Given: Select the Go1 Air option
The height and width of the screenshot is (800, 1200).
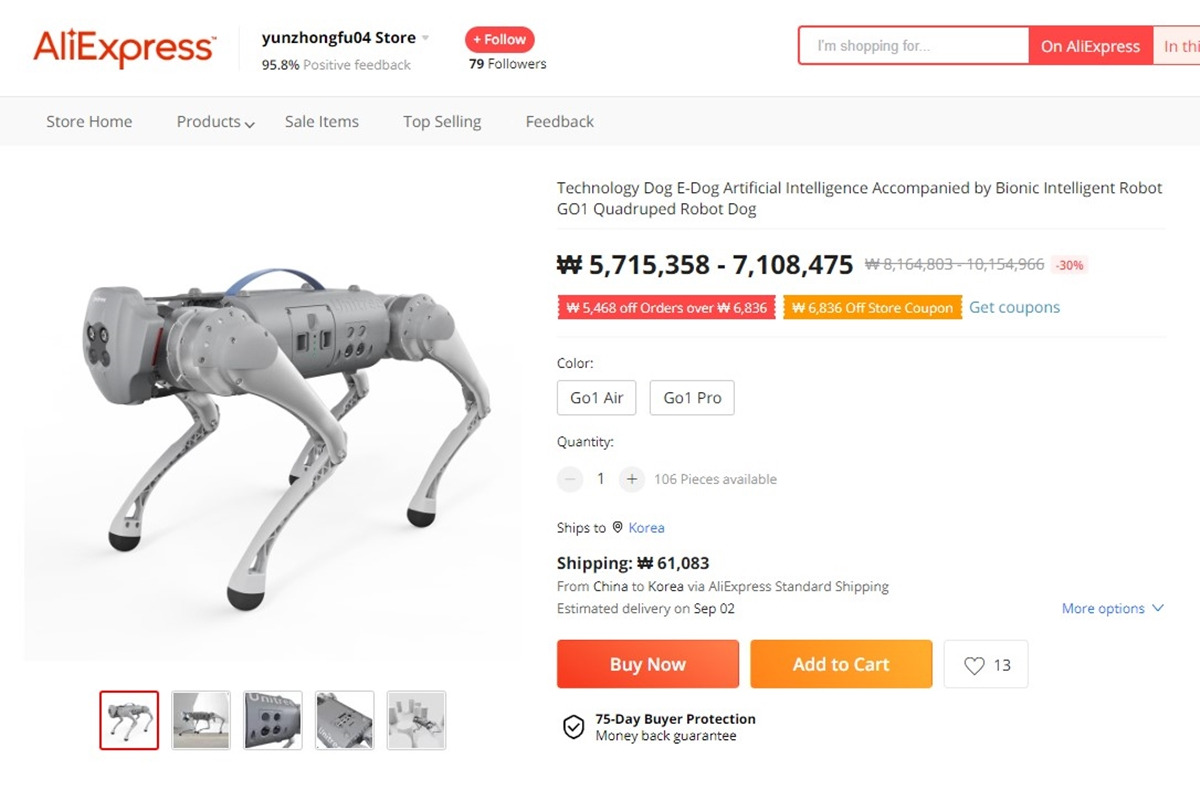Looking at the screenshot, I should click(x=597, y=398).
